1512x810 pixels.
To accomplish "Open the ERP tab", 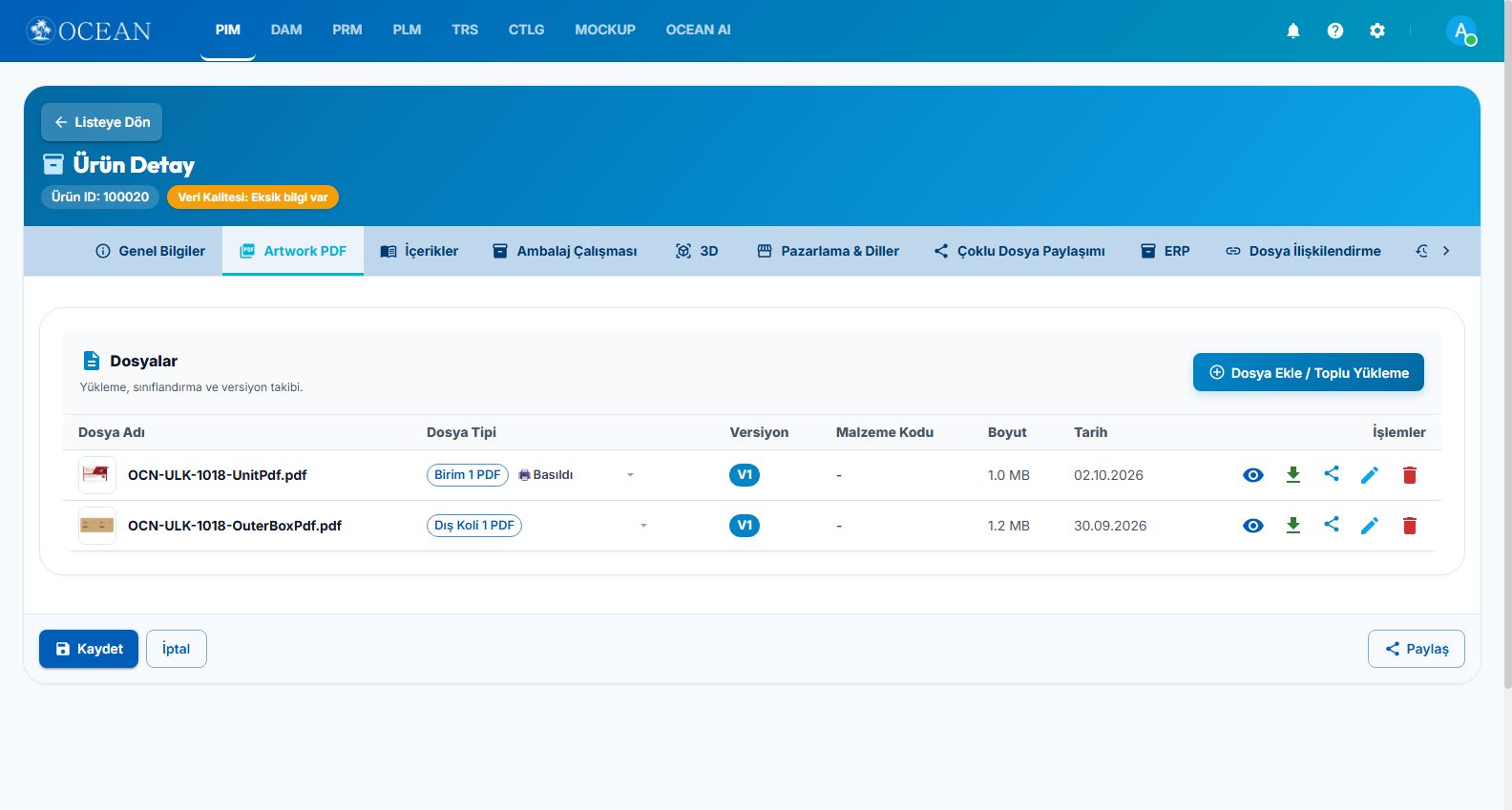I will pos(1165,251).
